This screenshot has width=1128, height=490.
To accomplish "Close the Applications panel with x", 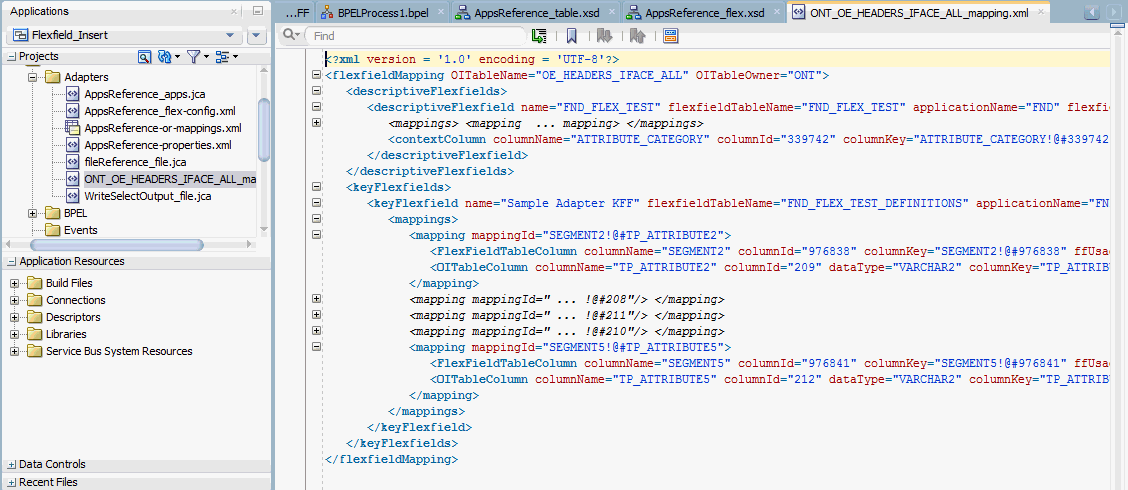I will 235,12.
